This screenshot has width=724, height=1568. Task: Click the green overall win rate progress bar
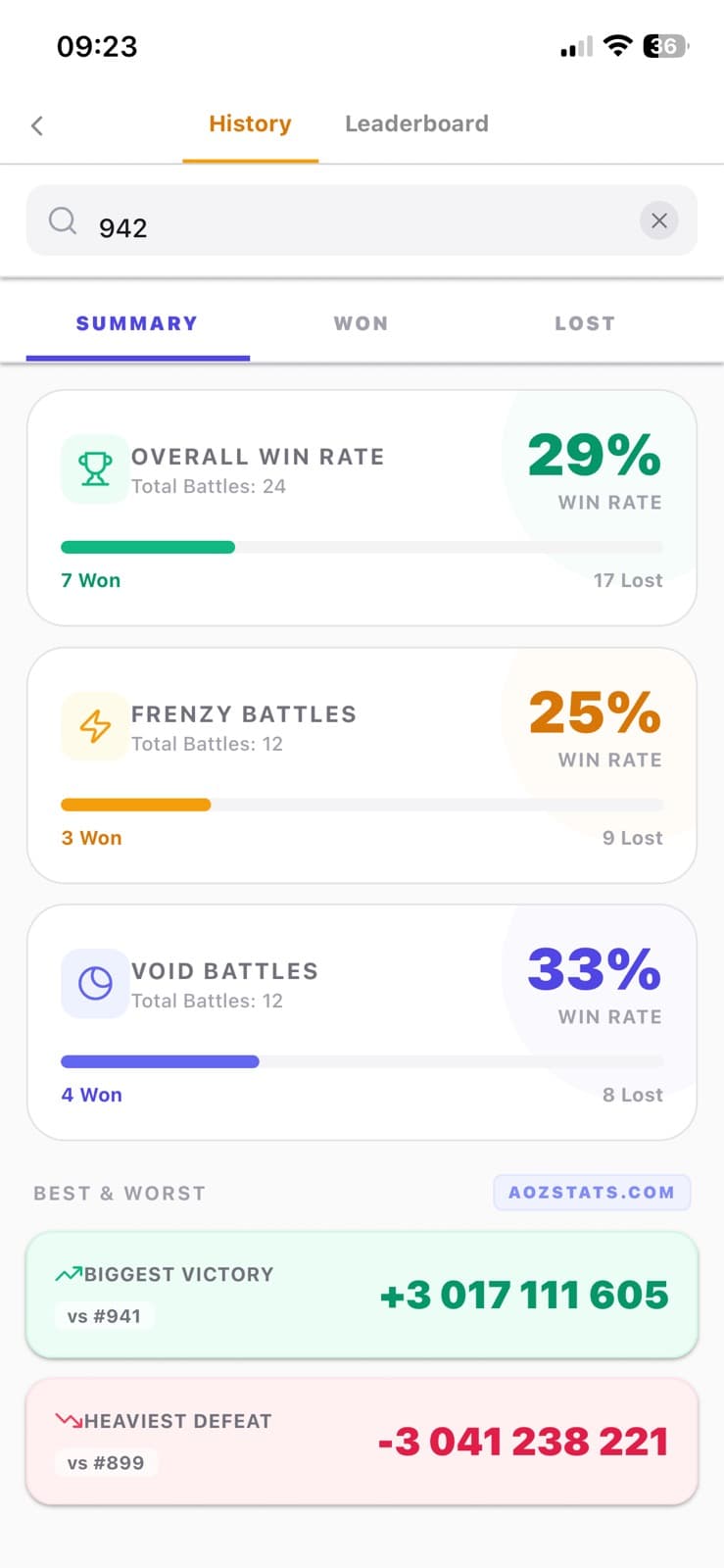(148, 547)
